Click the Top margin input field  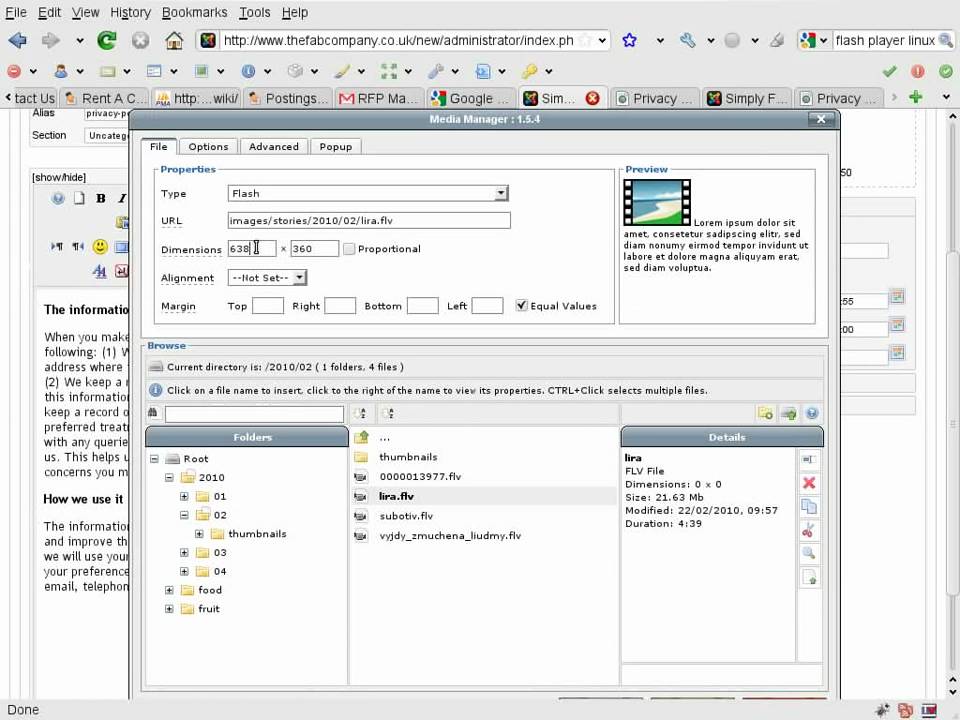pos(268,306)
